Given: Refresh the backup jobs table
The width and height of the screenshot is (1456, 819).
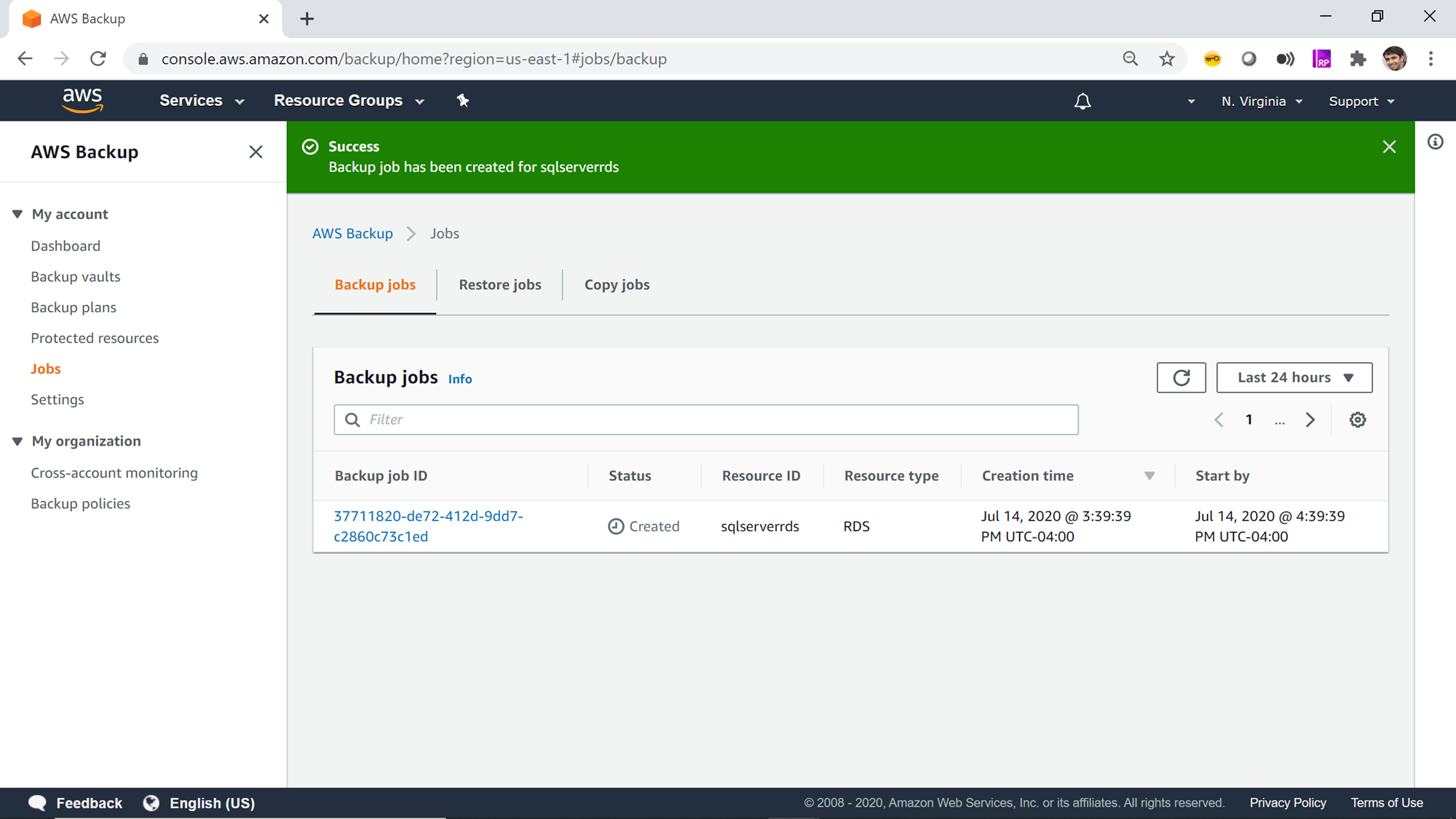Looking at the screenshot, I should [x=1181, y=377].
